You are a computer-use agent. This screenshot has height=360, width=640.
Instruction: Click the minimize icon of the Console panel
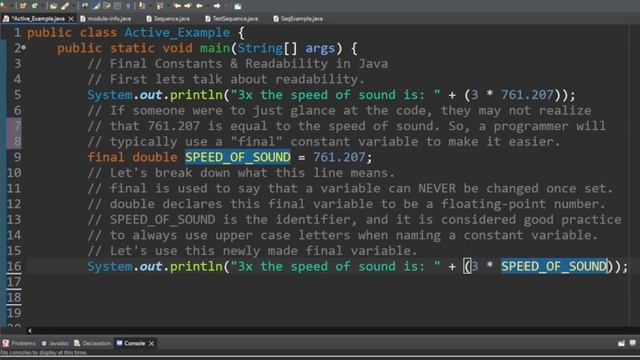click(x=621, y=343)
